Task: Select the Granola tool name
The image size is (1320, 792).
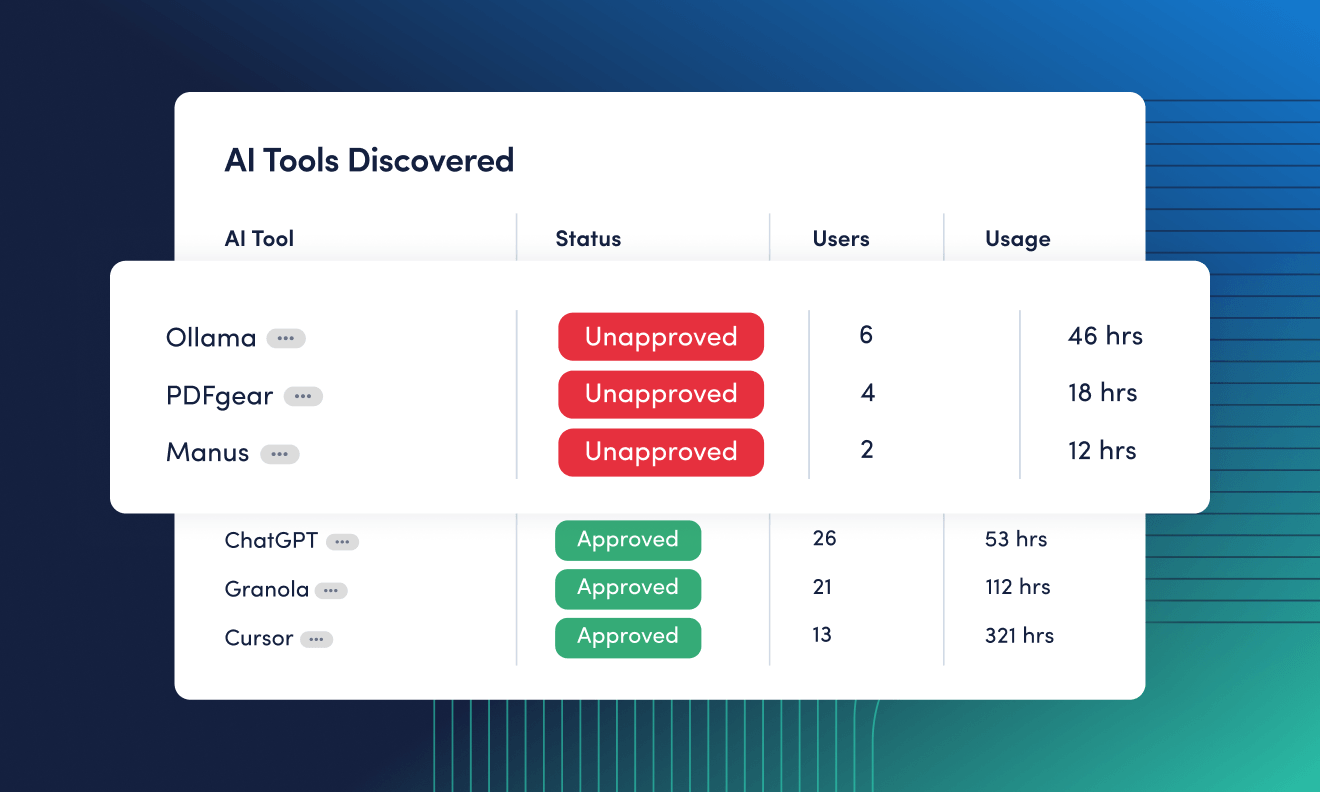Action: [267, 590]
